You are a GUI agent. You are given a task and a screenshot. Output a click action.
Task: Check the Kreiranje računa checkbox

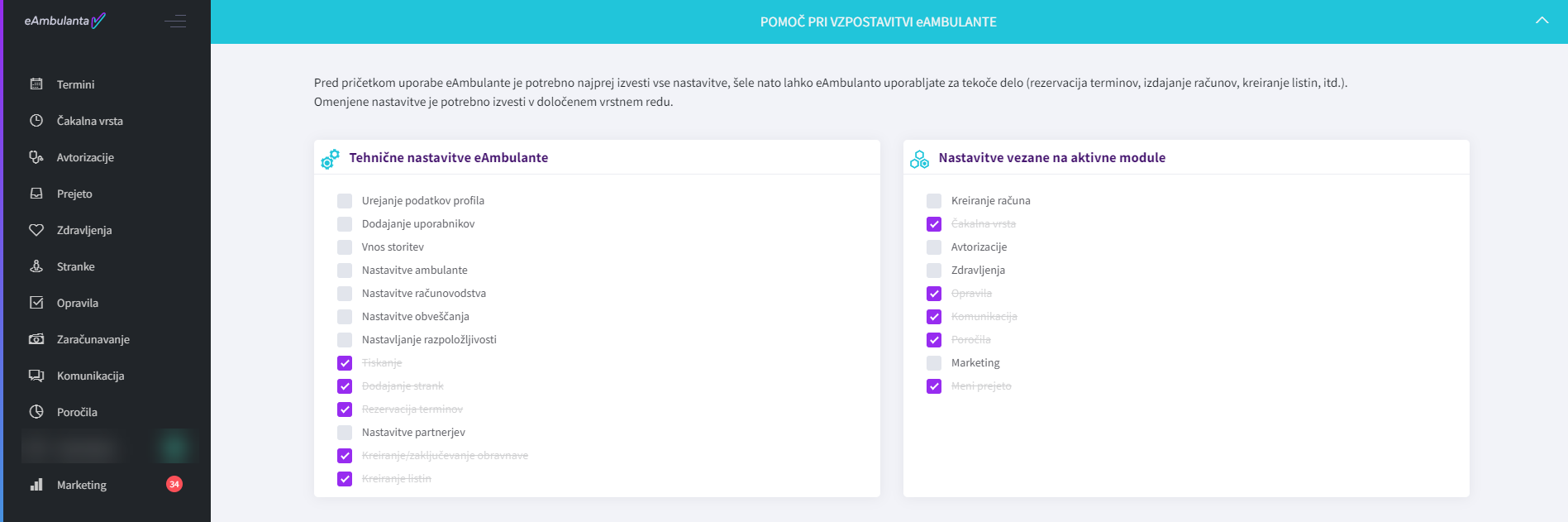[x=934, y=201]
